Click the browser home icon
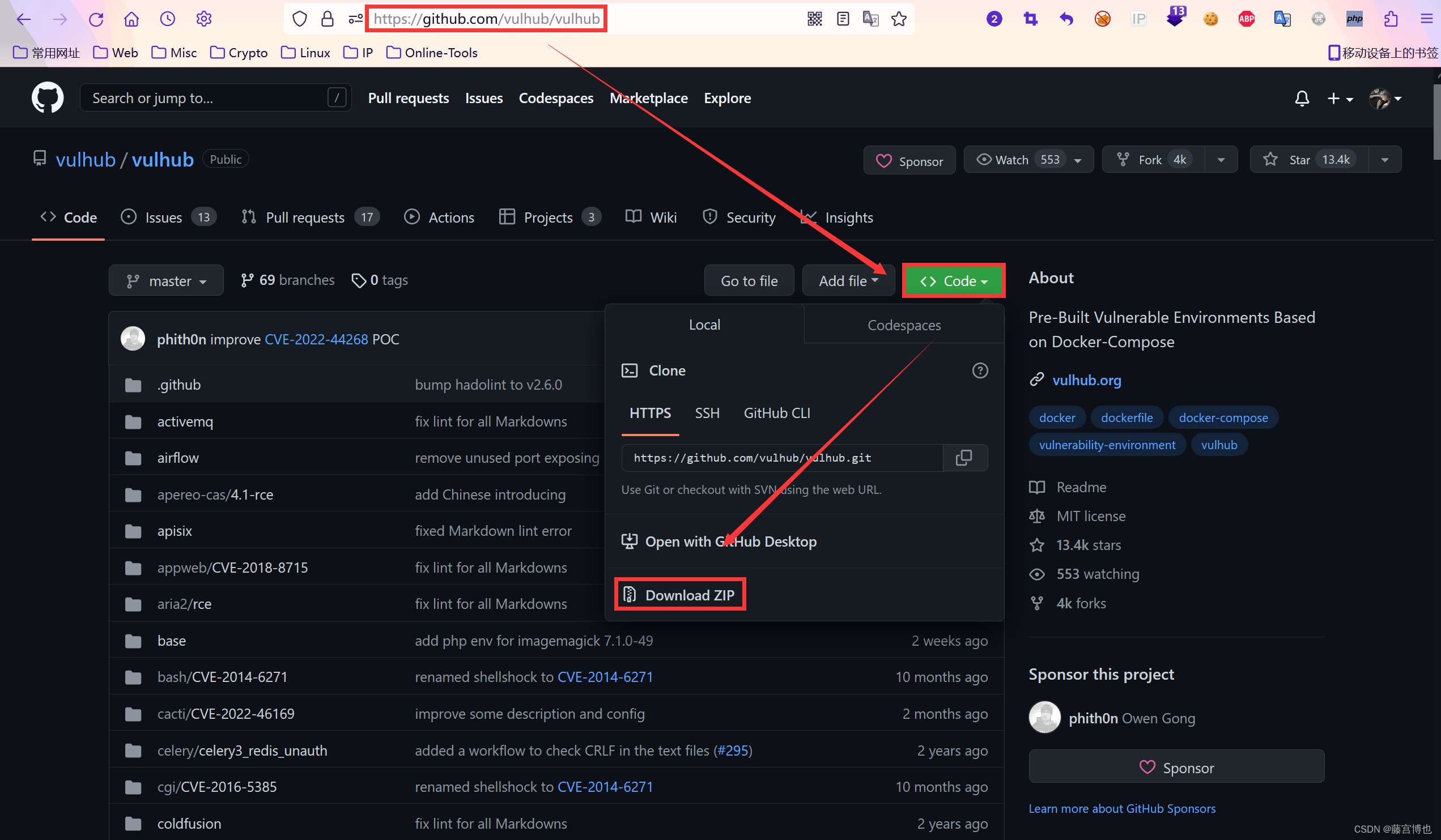Viewport: 1441px width, 840px height. pyautogui.click(x=131, y=19)
